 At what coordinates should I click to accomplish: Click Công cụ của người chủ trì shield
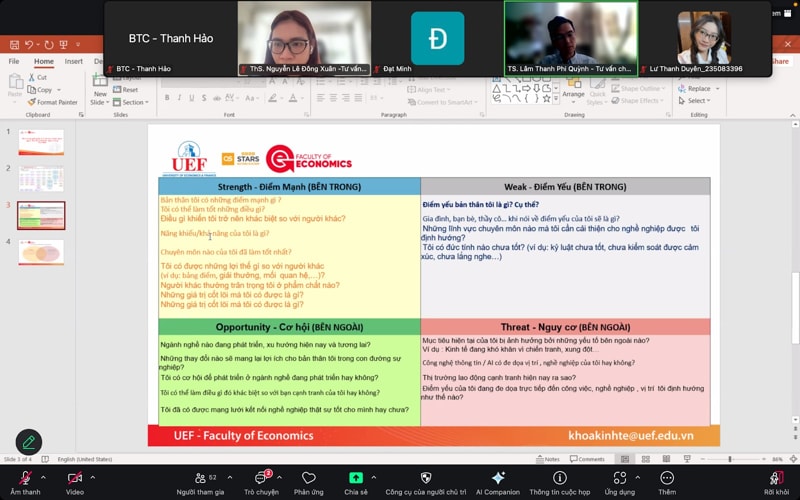(426, 478)
